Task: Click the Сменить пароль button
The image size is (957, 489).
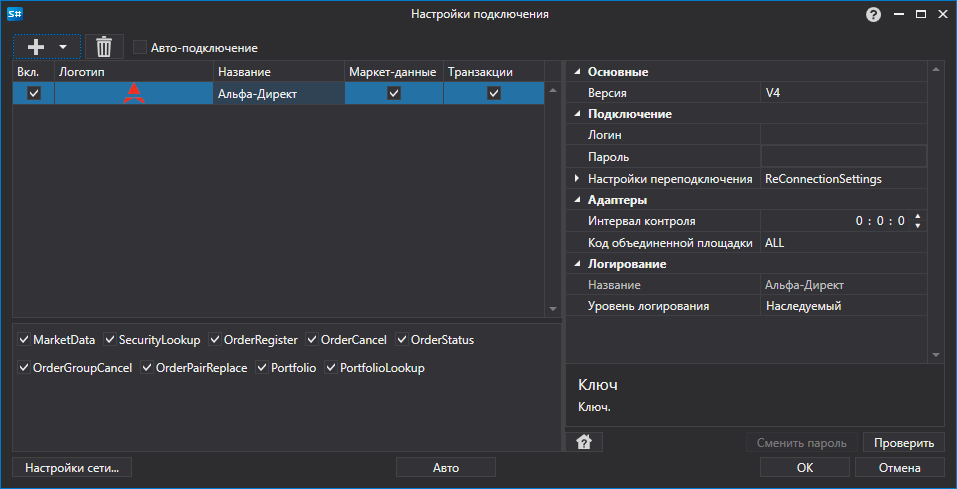Action: pyautogui.click(x=802, y=443)
